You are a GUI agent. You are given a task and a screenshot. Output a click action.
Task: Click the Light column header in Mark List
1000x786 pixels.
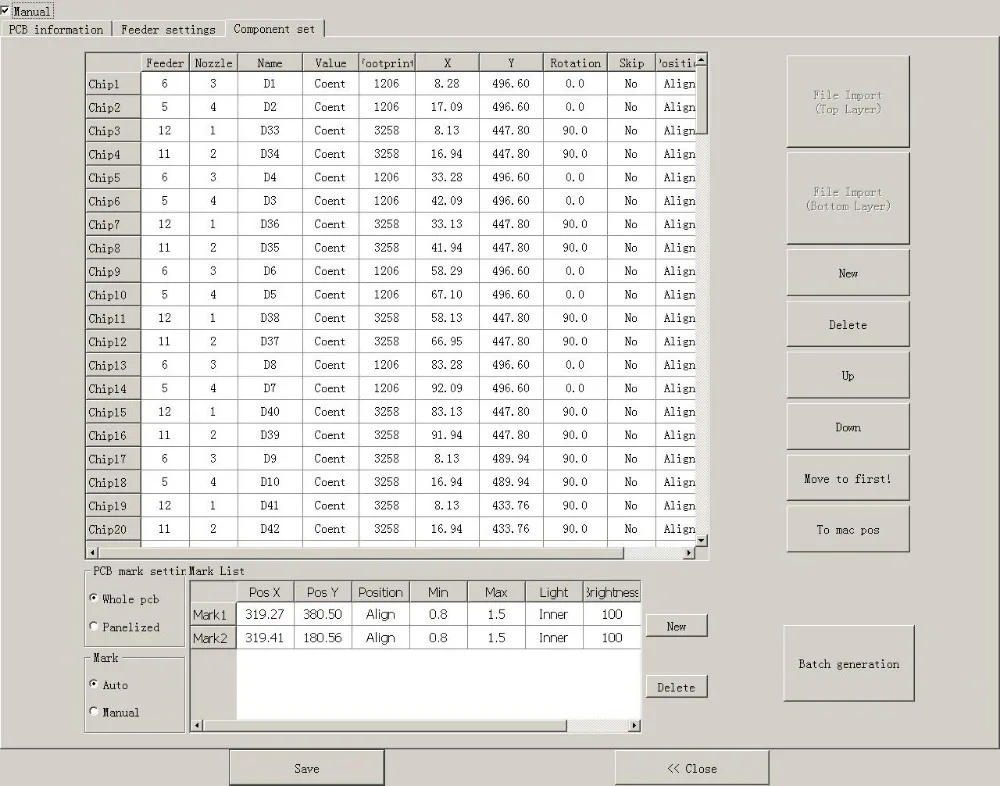click(554, 592)
